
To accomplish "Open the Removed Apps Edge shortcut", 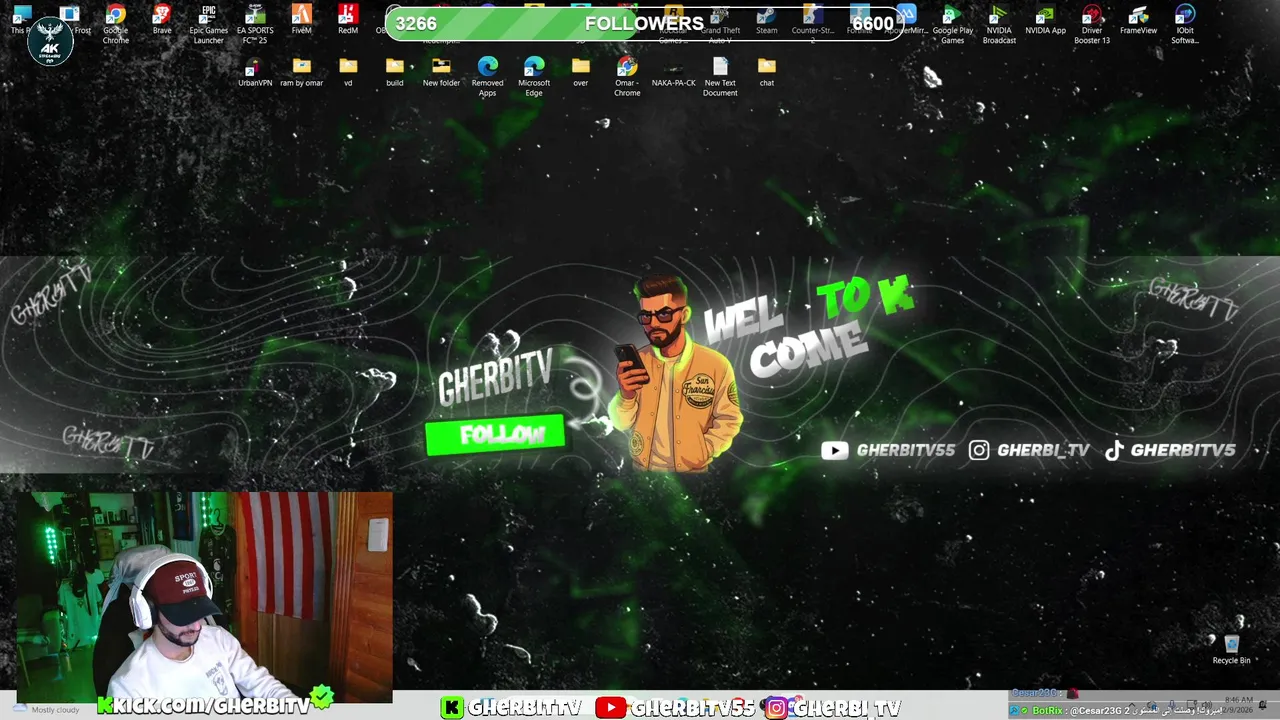I will 488,76.
